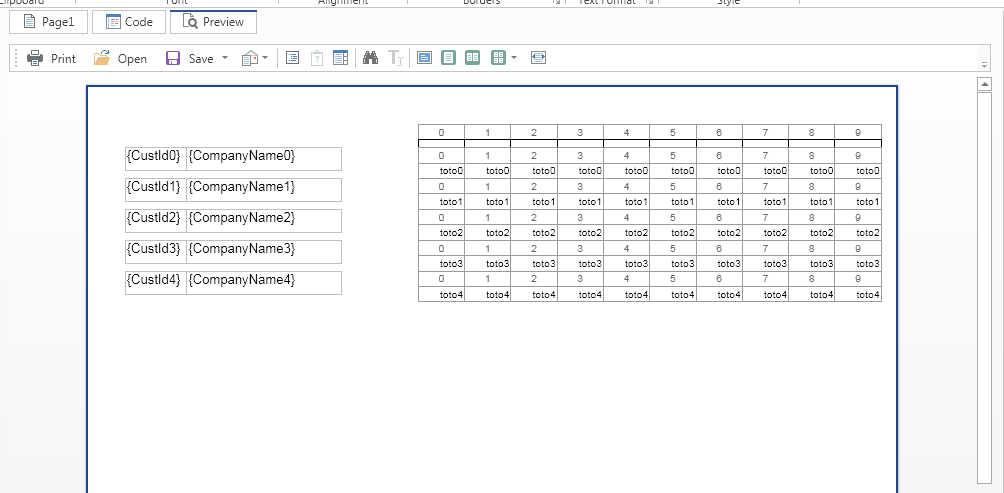Click the {CustId2} cell
Viewport: 1004px width, 493px height.
click(x=156, y=221)
